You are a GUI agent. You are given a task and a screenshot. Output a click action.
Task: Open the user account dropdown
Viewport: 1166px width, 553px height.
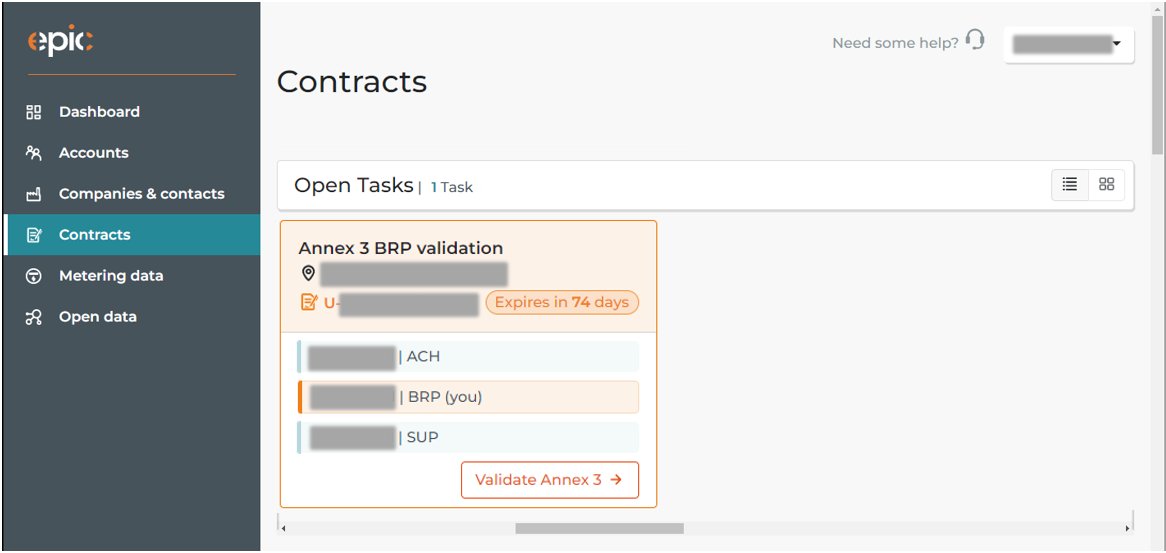click(1069, 45)
